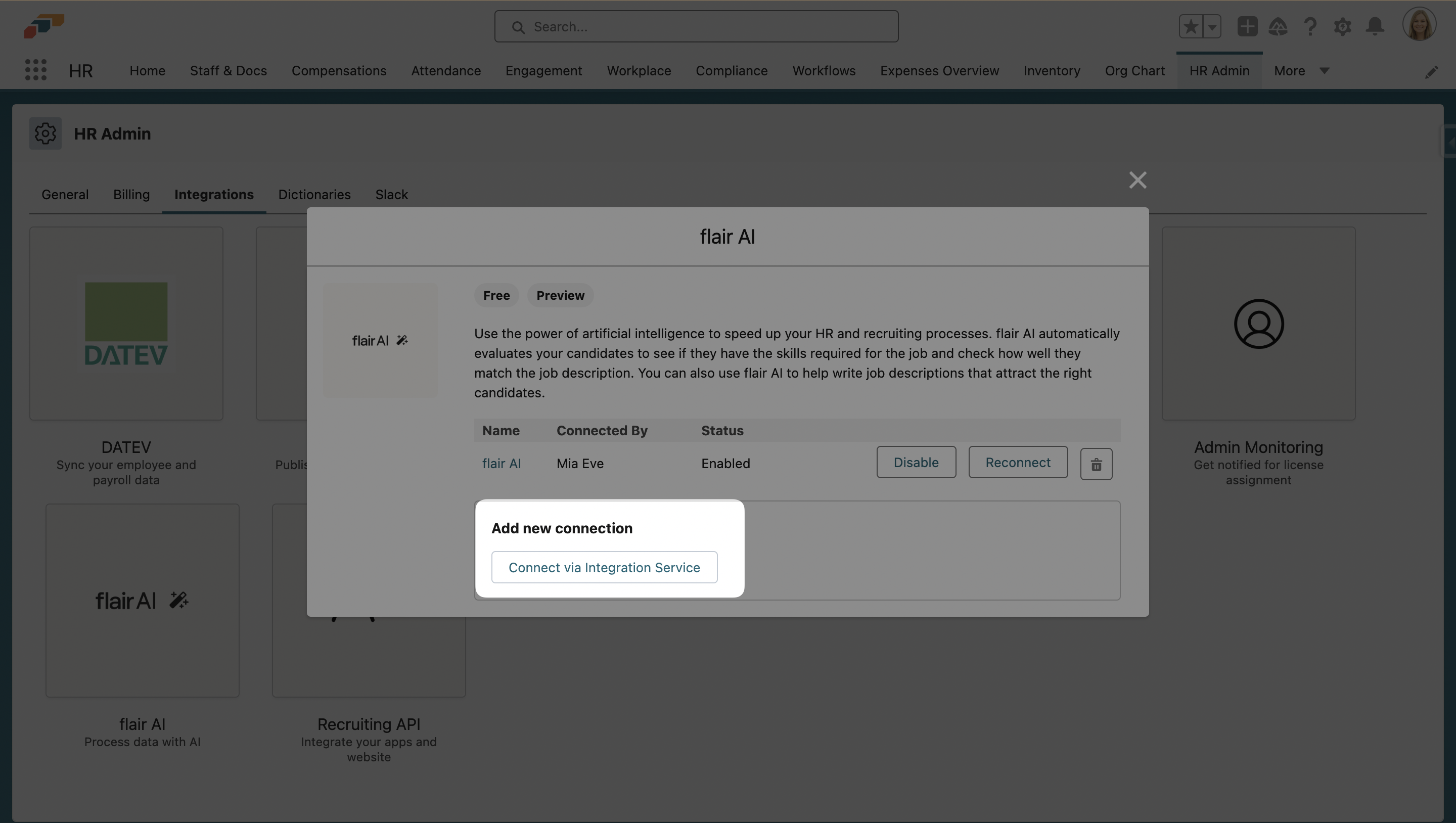Click the help question mark icon
This screenshot has width=1456, height=823.
tap(1310, 26)
